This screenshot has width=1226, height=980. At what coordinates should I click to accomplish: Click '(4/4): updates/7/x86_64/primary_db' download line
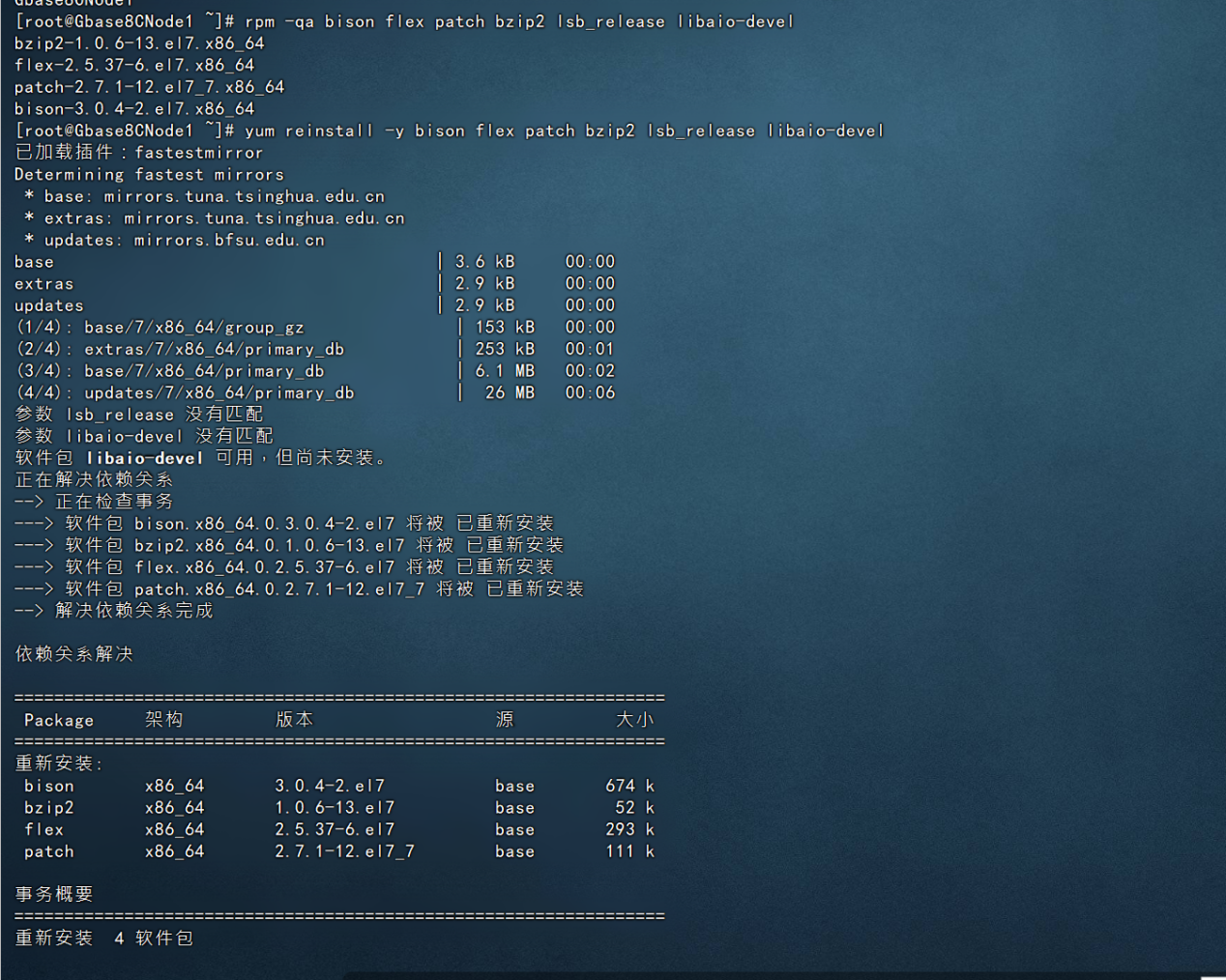tap(315, 393)
